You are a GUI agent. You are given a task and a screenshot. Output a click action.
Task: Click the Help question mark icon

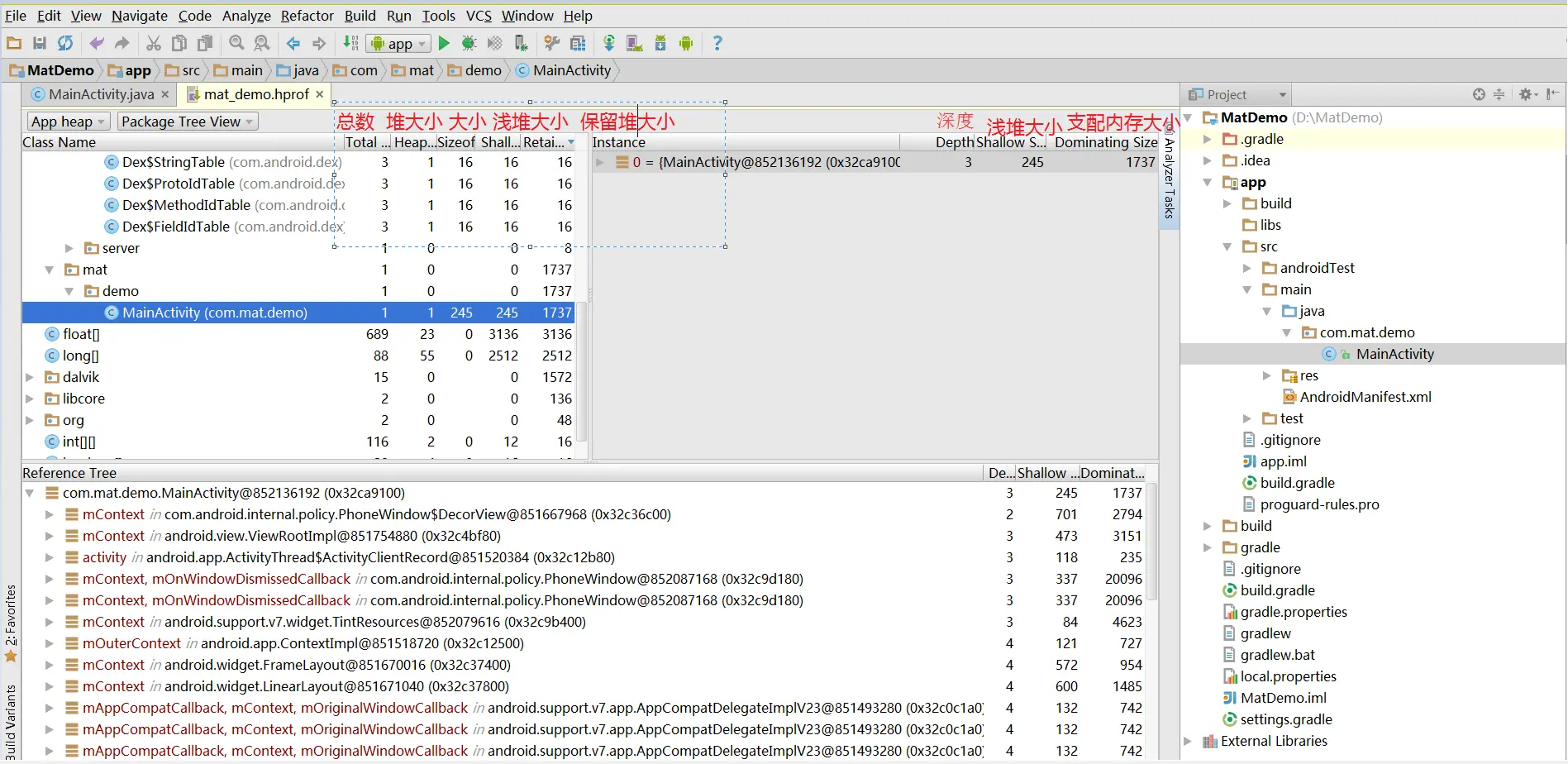pos(717,43)
